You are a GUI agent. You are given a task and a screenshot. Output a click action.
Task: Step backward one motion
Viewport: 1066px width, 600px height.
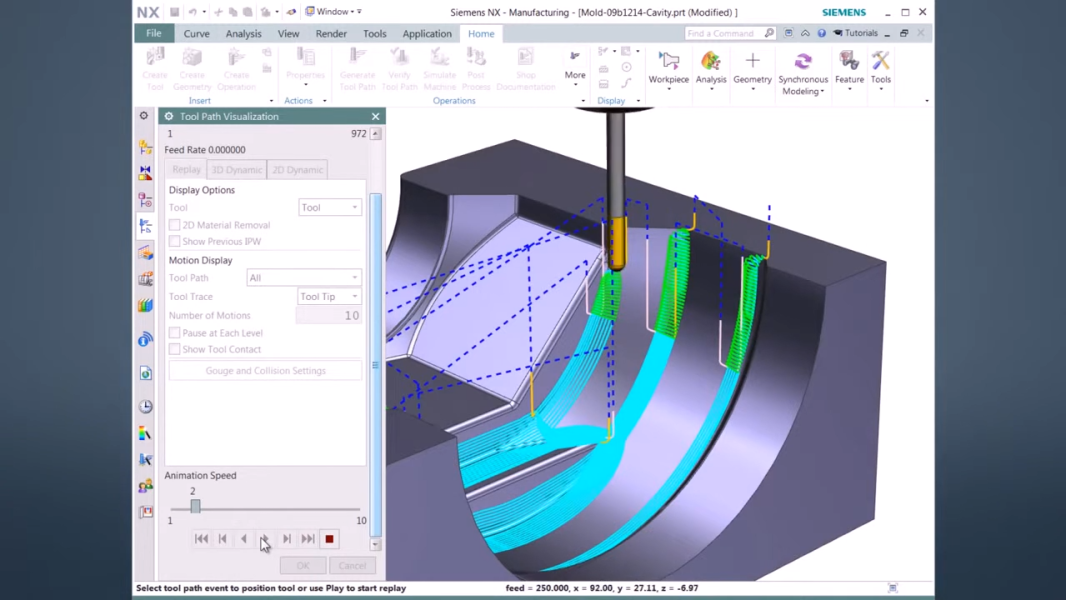(x=222, y=539)
